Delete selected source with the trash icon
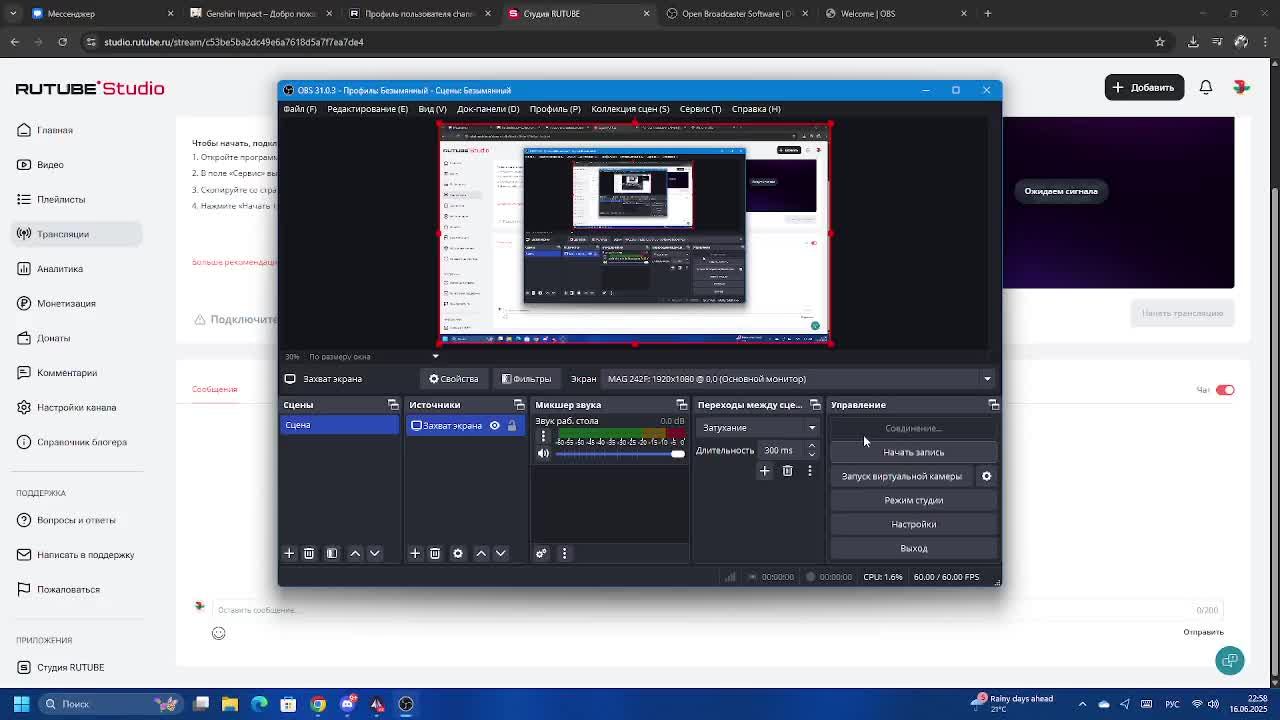 pyautogui.click(x=435, y=553)
